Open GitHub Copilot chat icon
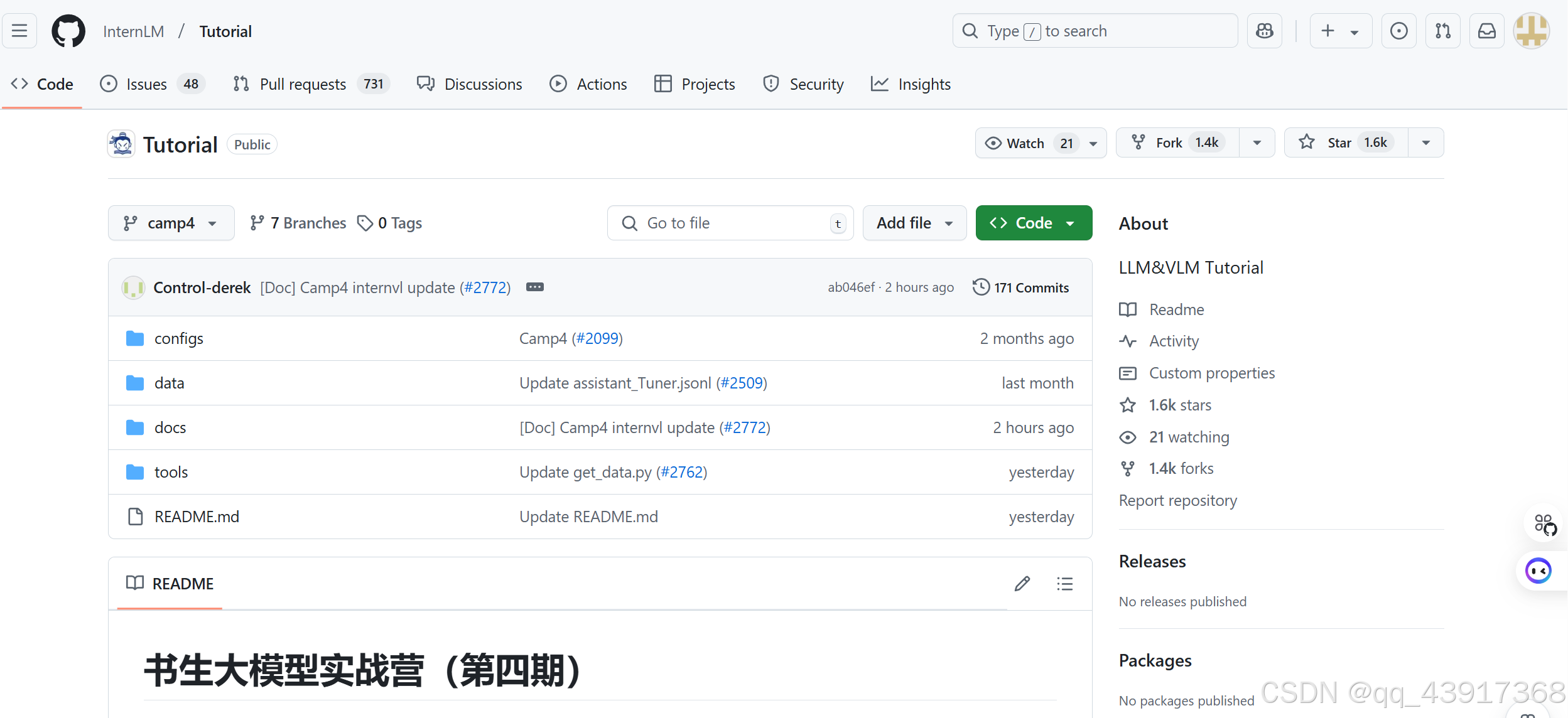Viewport: 1568px width, 718px height. point(1265,31)
